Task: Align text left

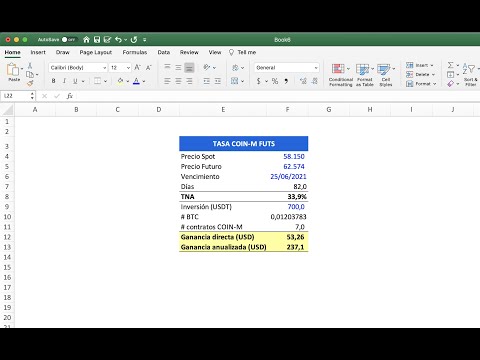Action: (167, 81)
